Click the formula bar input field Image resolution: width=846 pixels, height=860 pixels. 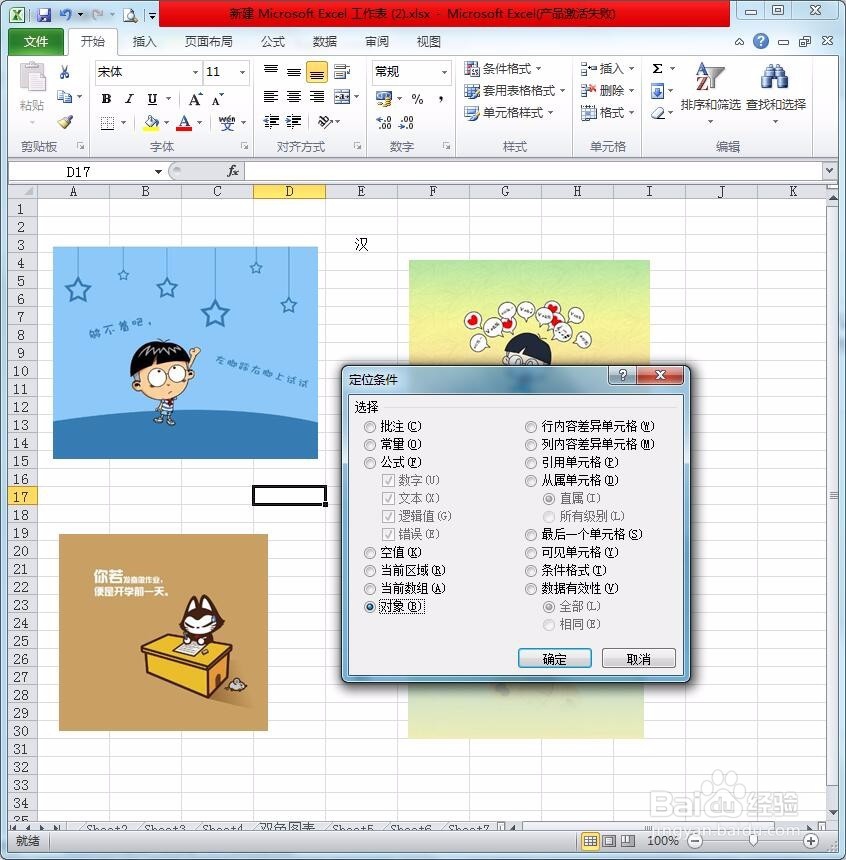coord(533,172)
